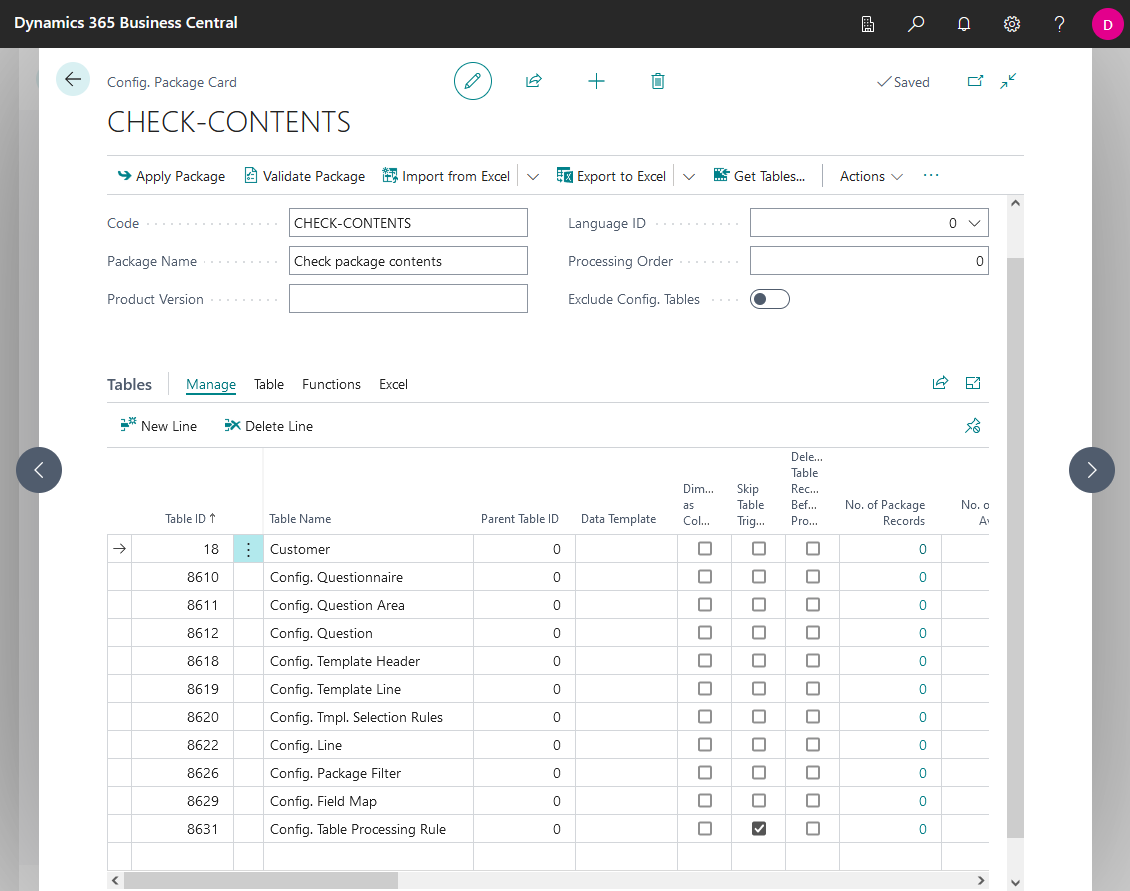The height and width of the screenshot is (891, 1130).
Task: Click the search magnifier in the top bar
Action: click(x=916, y=23)
